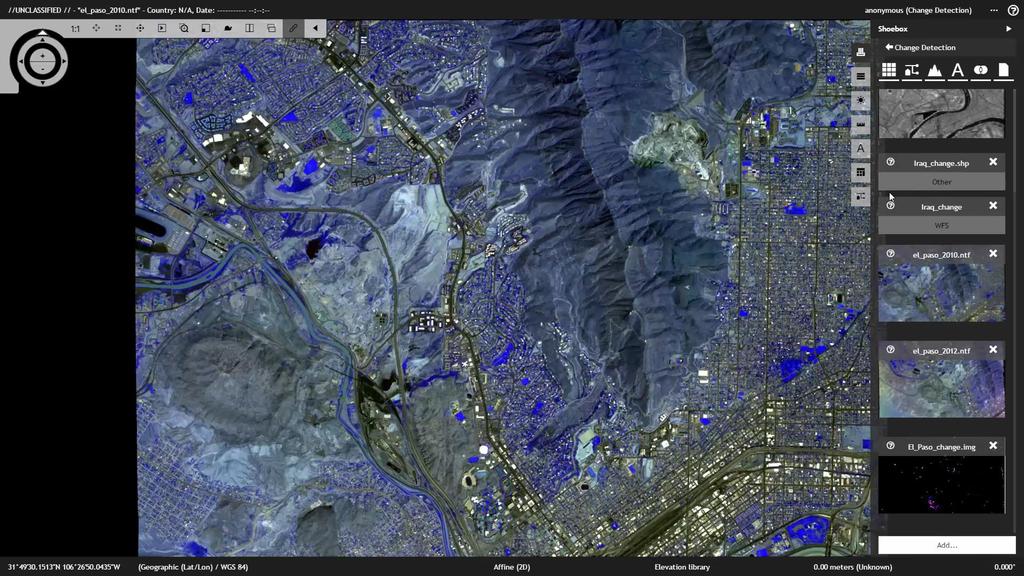Screen dimensions: 1024x576
Task: Click the Elevation library status entry
Action: point(682,567)
